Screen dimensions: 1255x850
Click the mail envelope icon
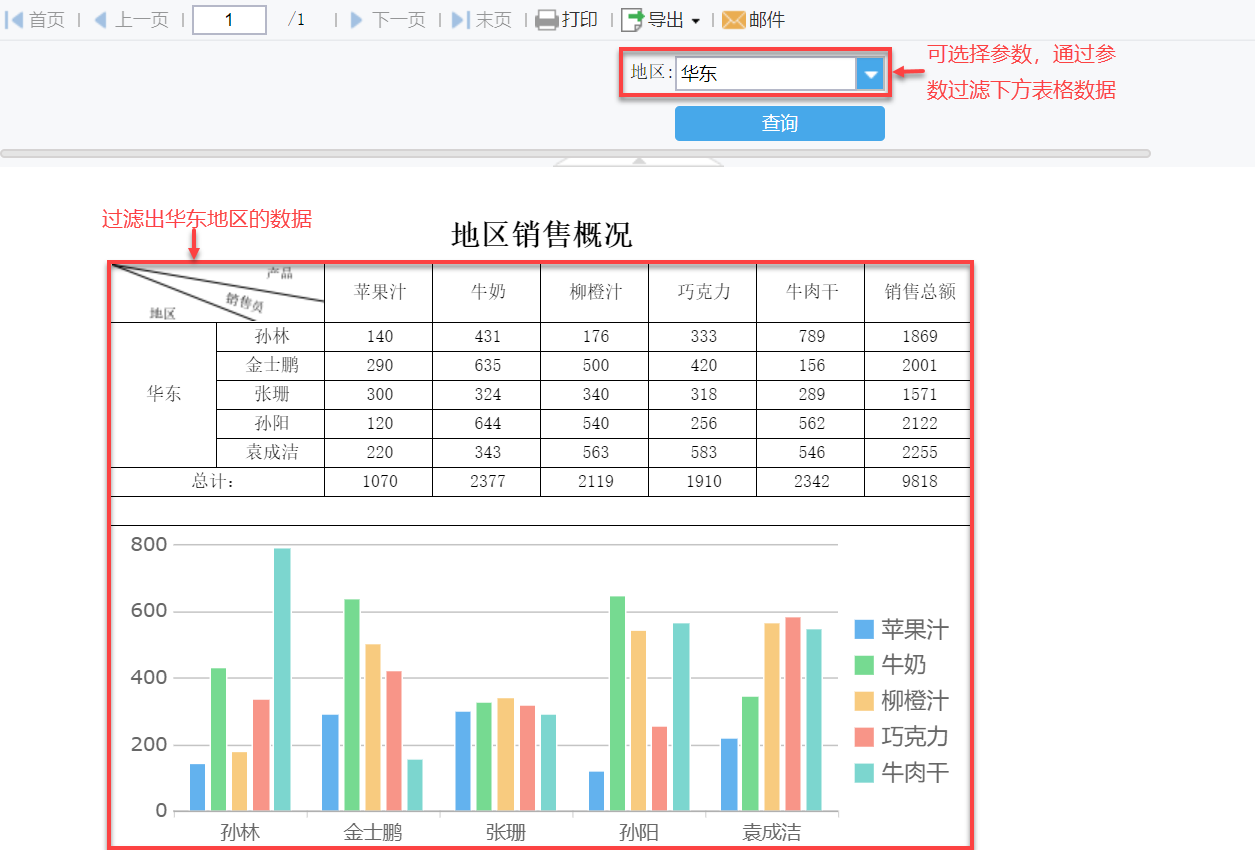click(x=734, y=20)
